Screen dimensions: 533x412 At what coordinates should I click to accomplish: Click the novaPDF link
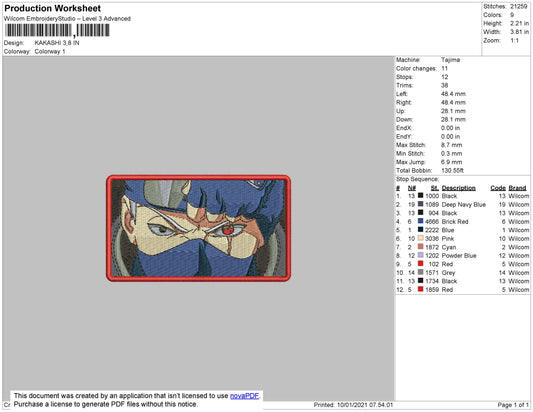pos(244,396)
